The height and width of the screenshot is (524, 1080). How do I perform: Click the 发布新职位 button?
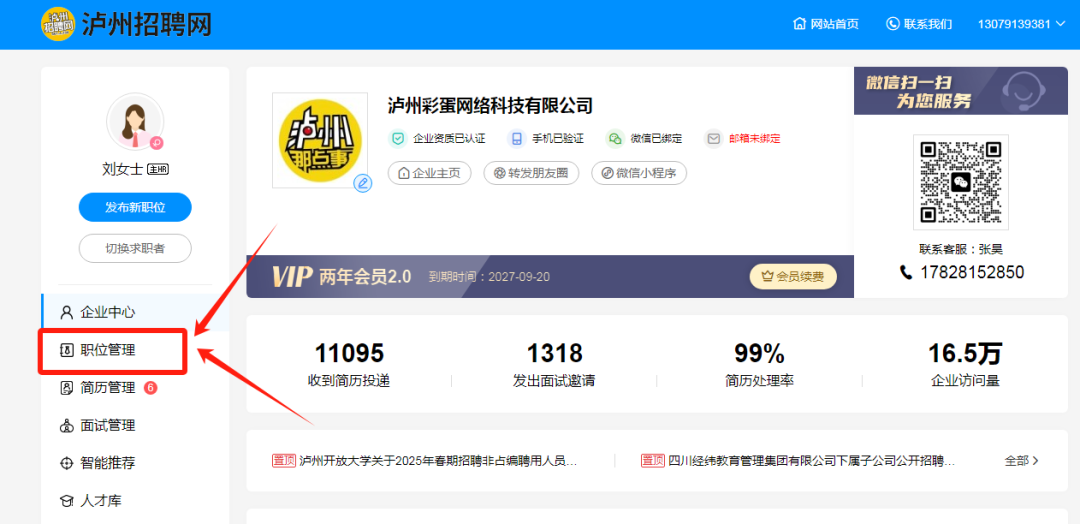135,207
